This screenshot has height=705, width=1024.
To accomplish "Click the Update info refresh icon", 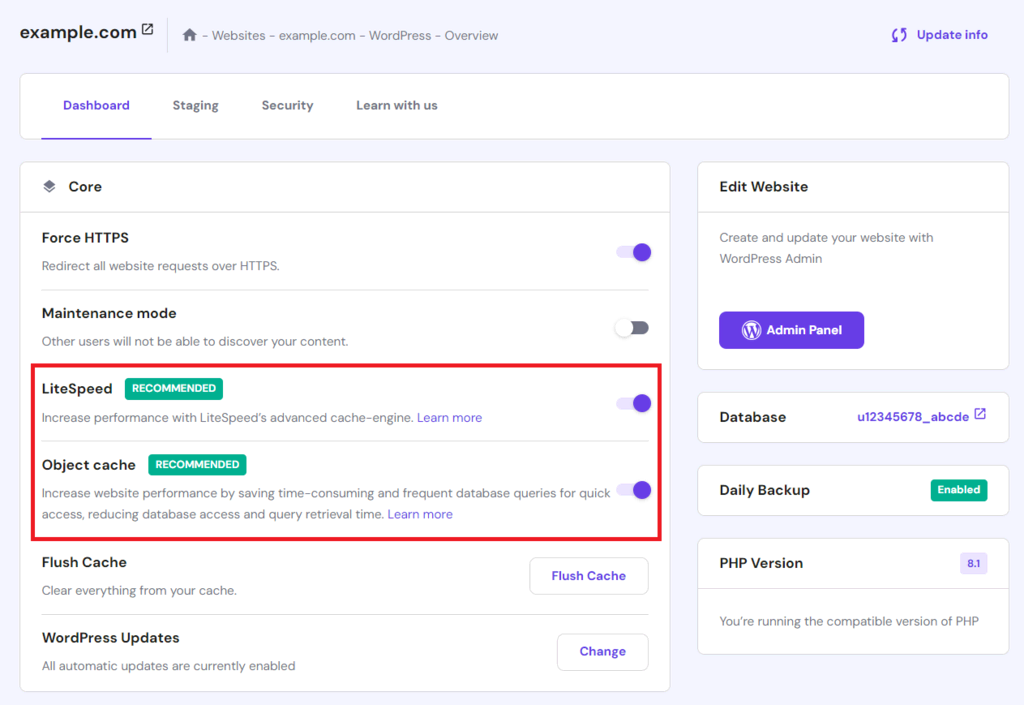I will (x=899, y=35).
